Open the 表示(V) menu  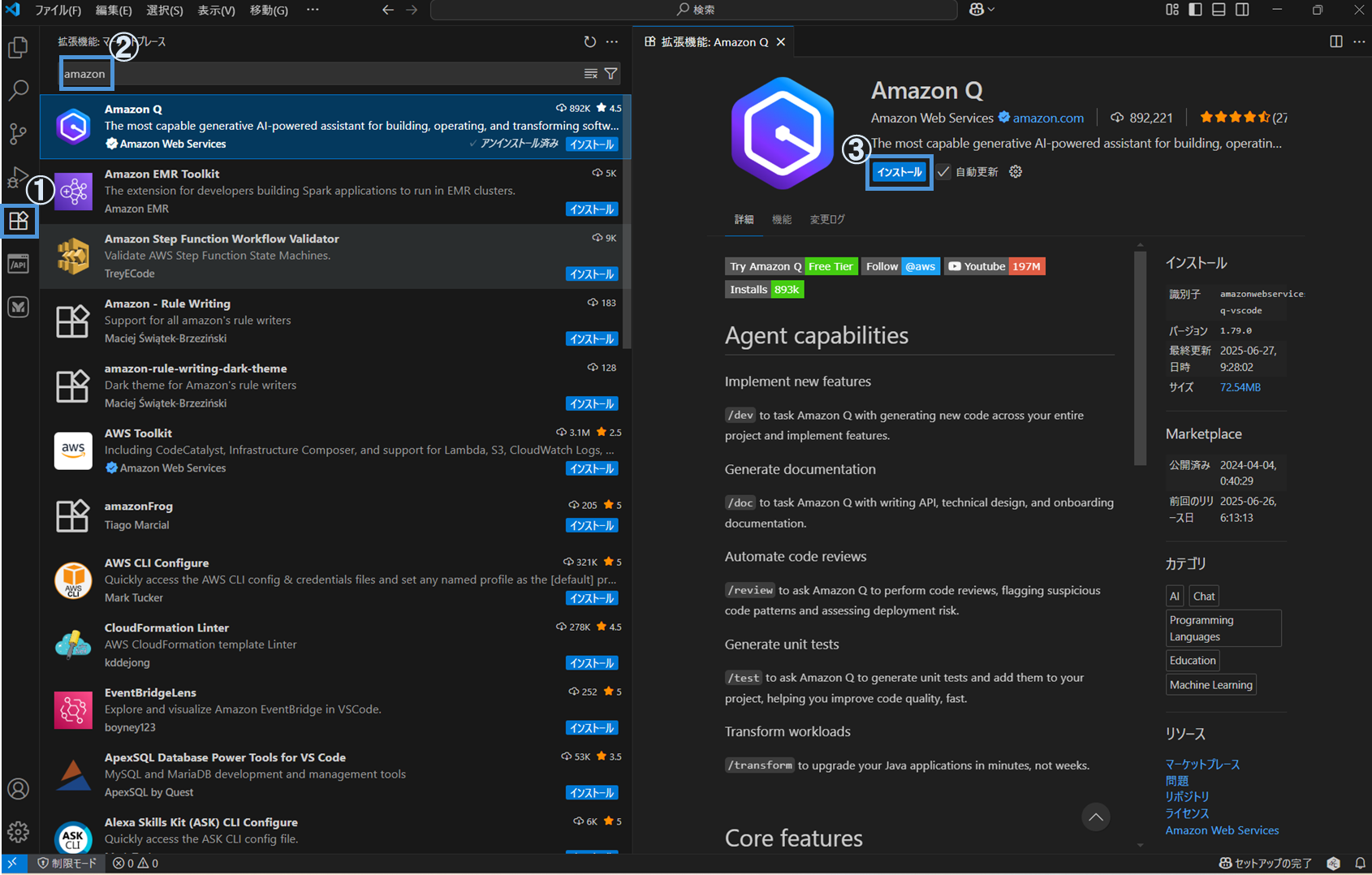[x=217, y=10]
